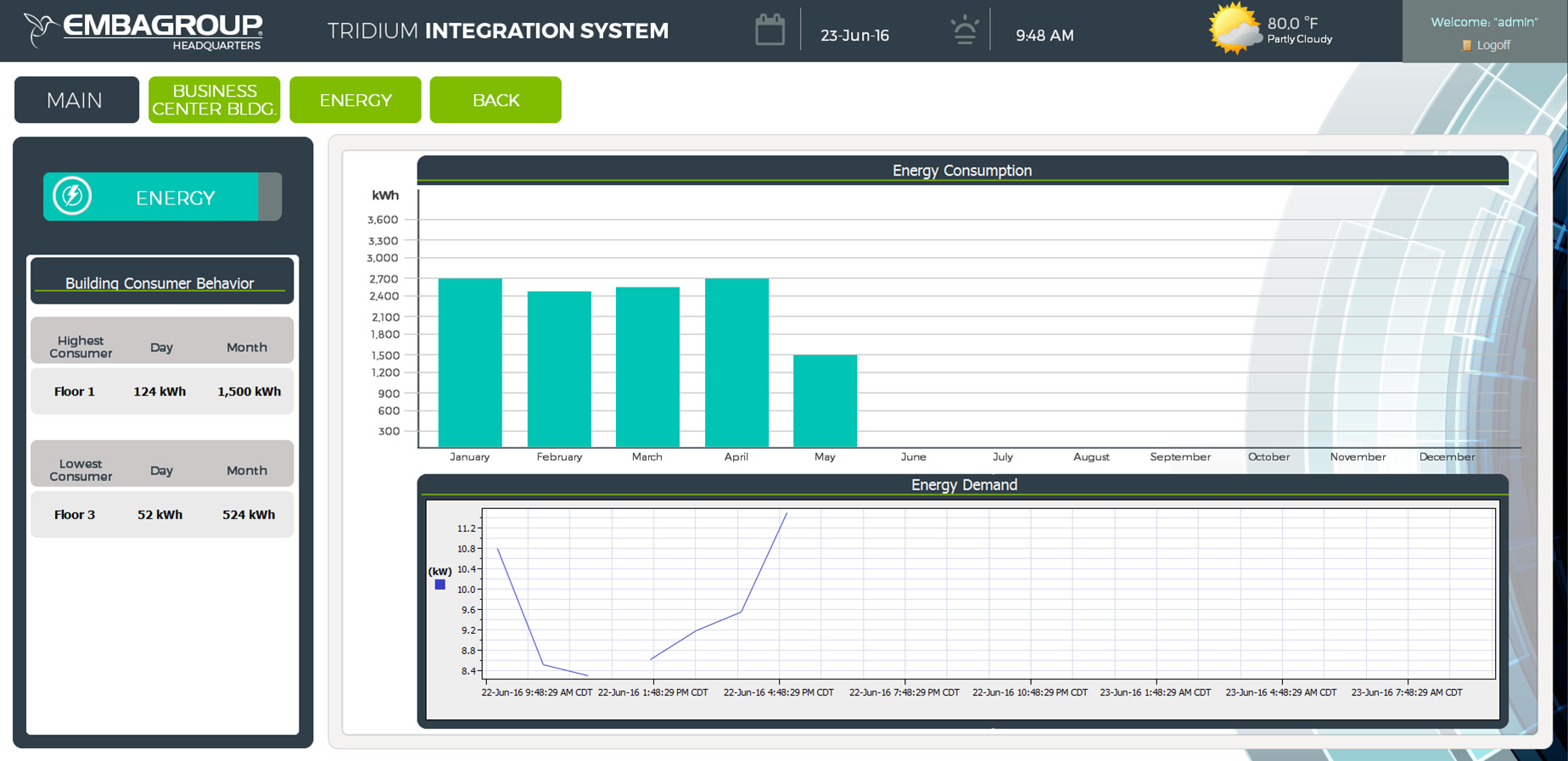Select the 52 kWh value
1568x761 pixels.
coord(160,514)
